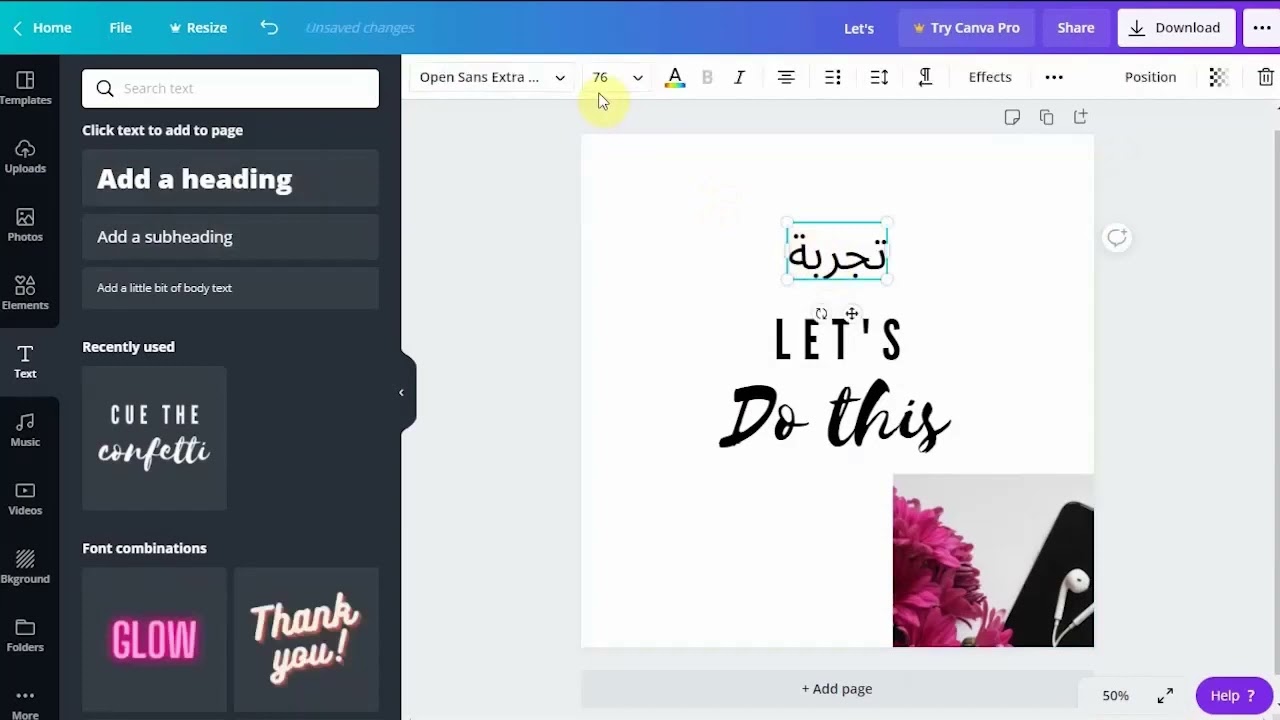Open the Templates sidebar panel
Image resolution: width=1280 pixels, height=720 pixels.
[x=26, y=88]
